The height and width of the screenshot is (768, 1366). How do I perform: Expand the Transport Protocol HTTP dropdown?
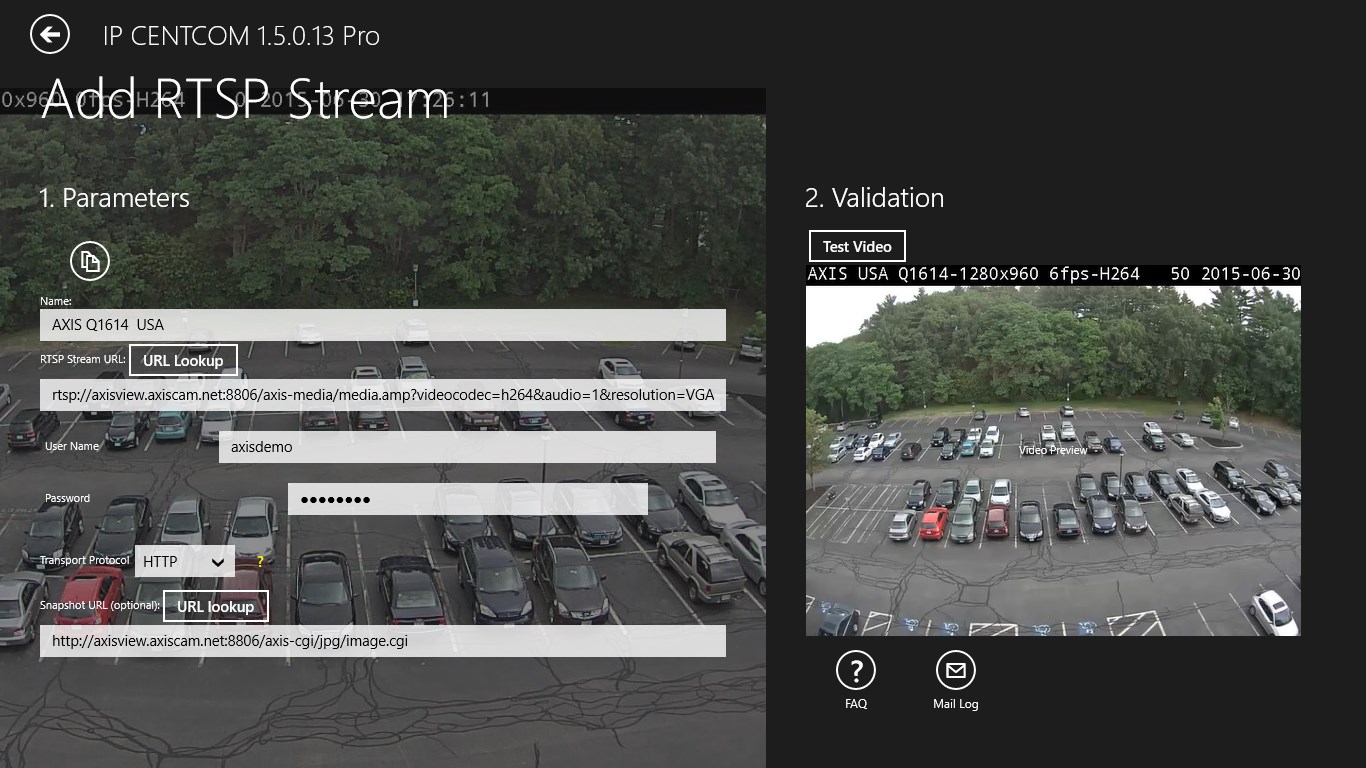[185, 561]
